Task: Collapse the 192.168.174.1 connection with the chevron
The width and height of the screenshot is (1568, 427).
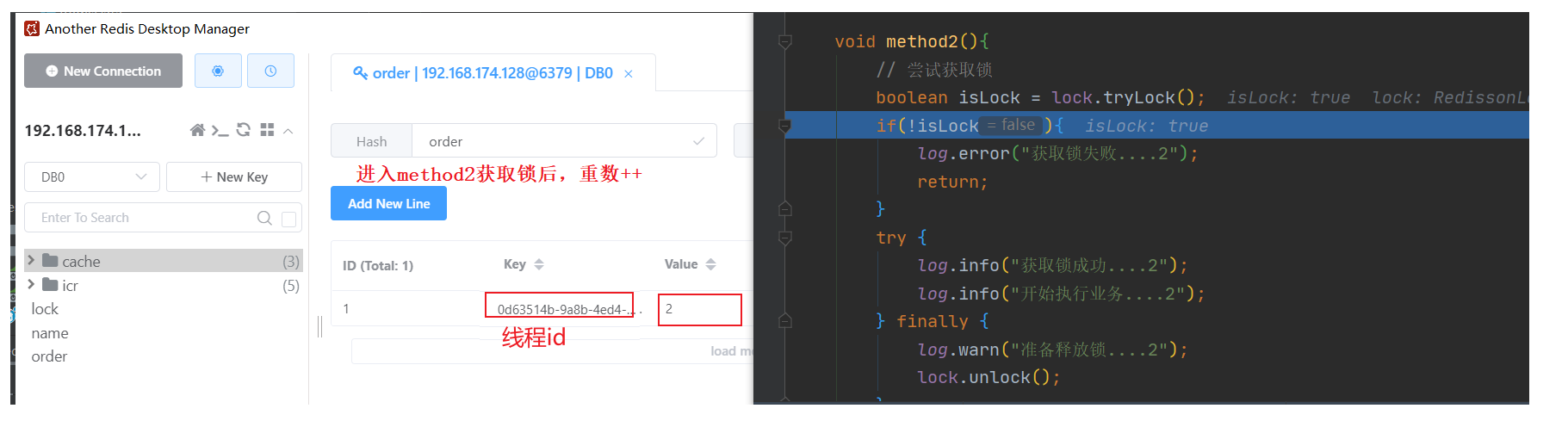Action: [x=288, y=131]
